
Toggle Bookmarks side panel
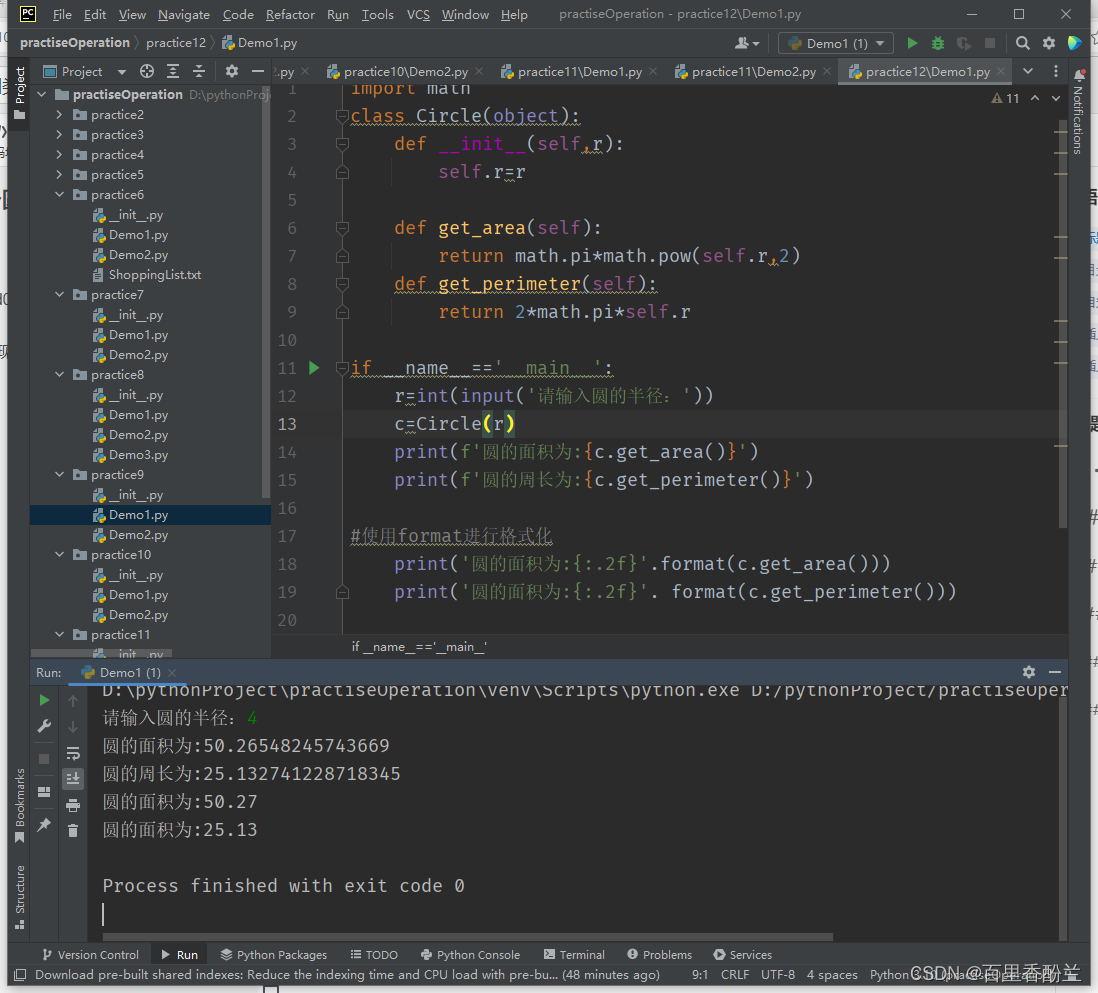(x=20, y=805)
